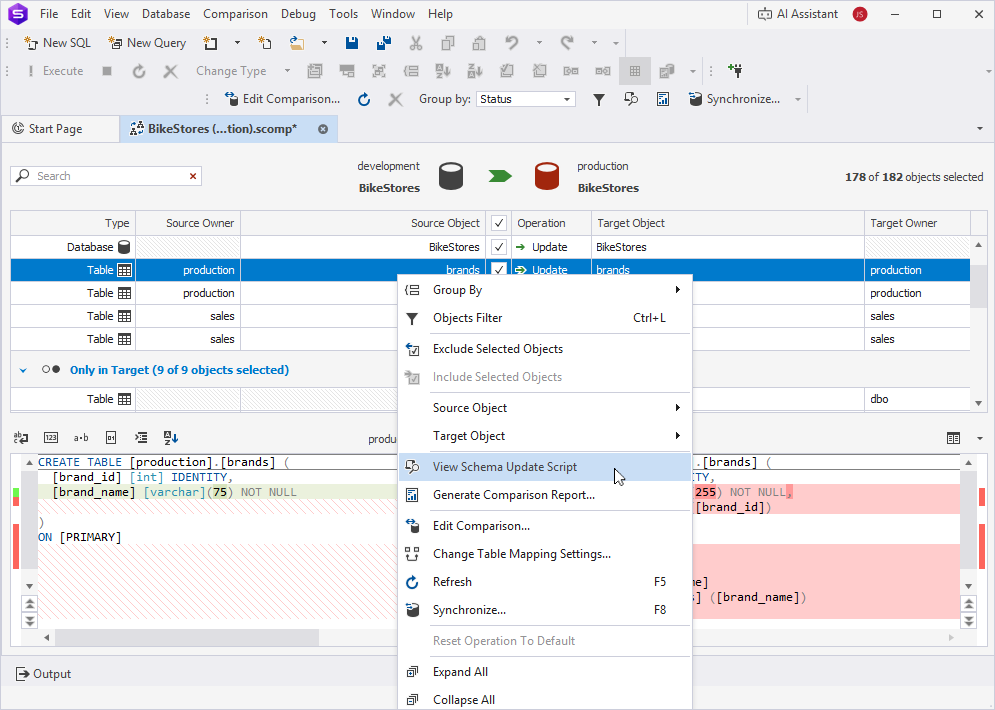Screen dimensions: 995x710
Task: Switch to the Start Page tab
Action: click(x=60, y=129)
